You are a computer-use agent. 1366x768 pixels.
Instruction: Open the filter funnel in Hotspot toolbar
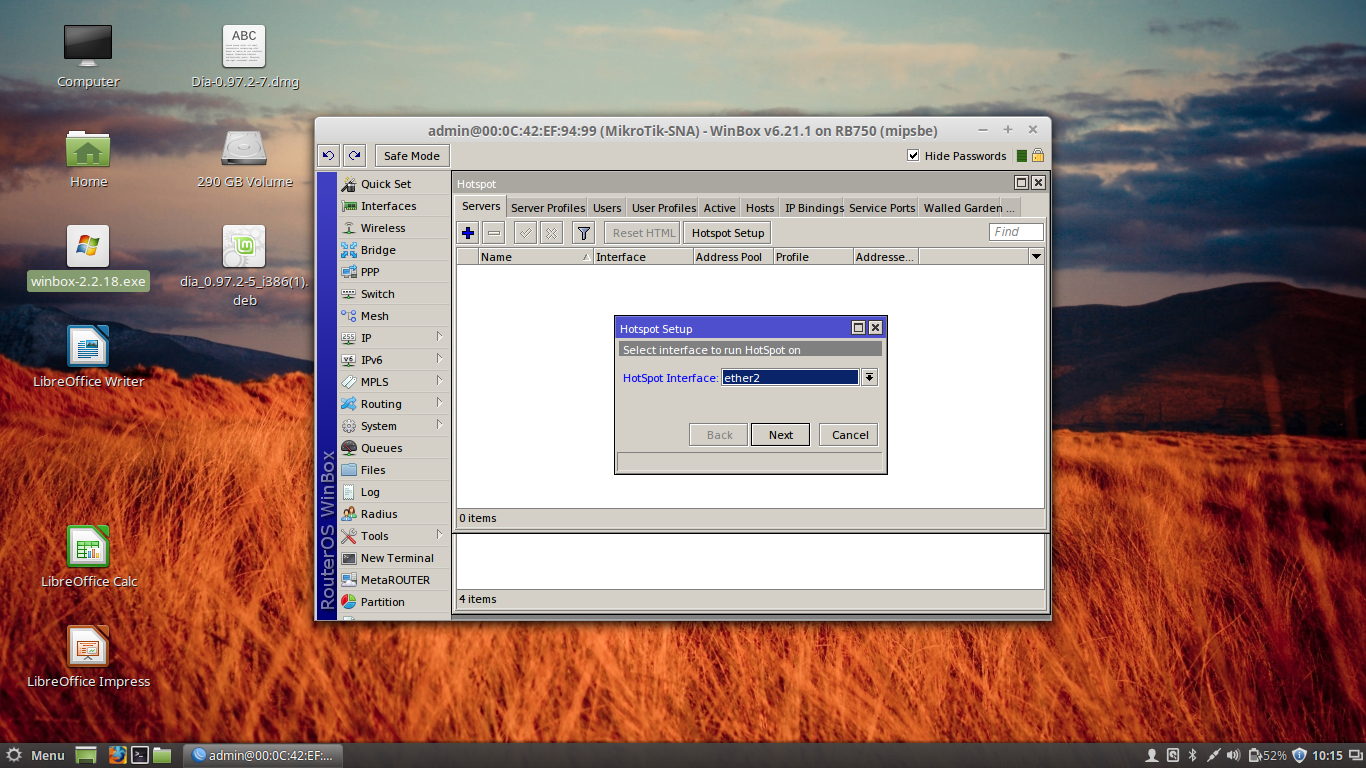[584, 233]
